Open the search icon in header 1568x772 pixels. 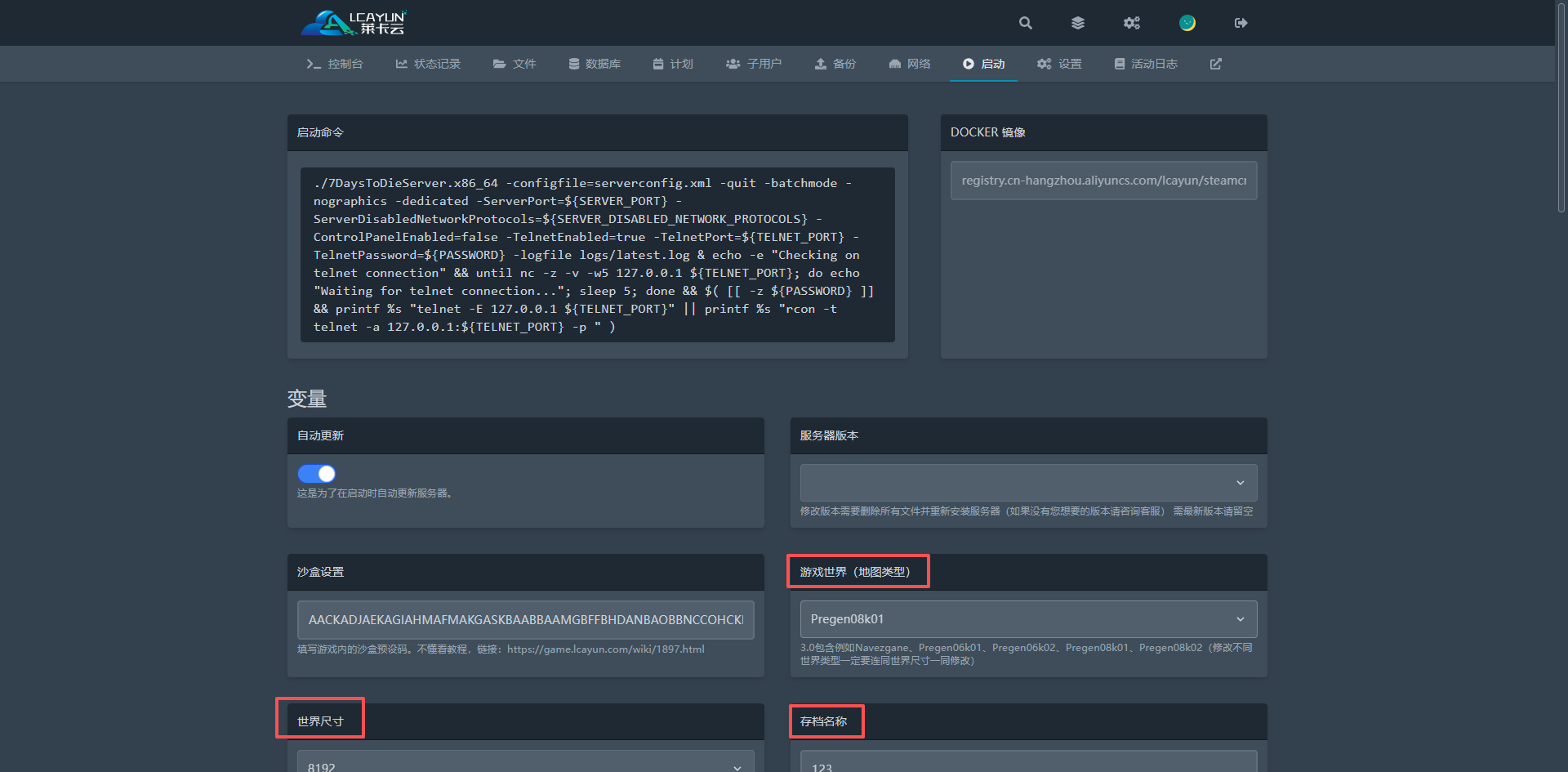pos(1026,23)
